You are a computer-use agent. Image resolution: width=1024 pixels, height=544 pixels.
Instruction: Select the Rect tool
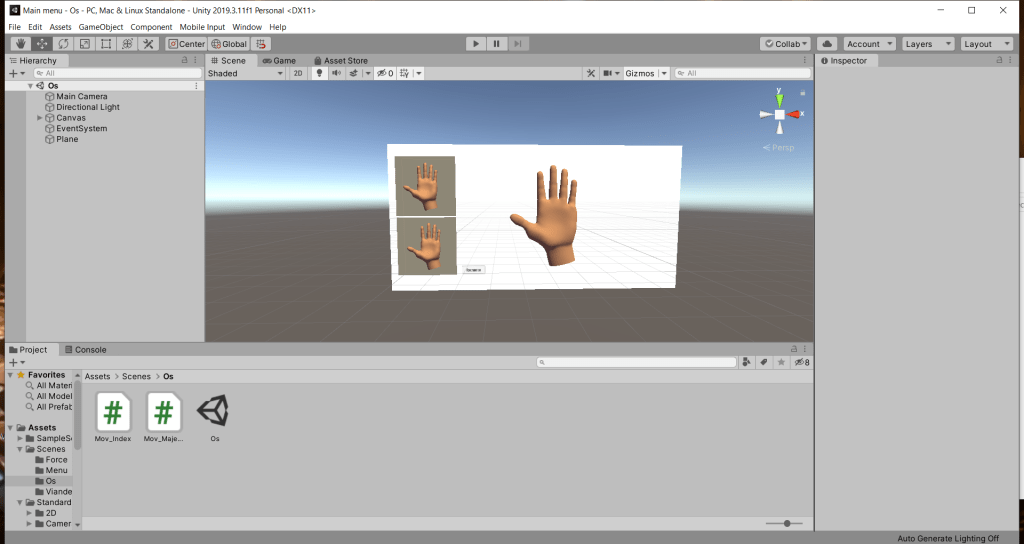(105, 44)
